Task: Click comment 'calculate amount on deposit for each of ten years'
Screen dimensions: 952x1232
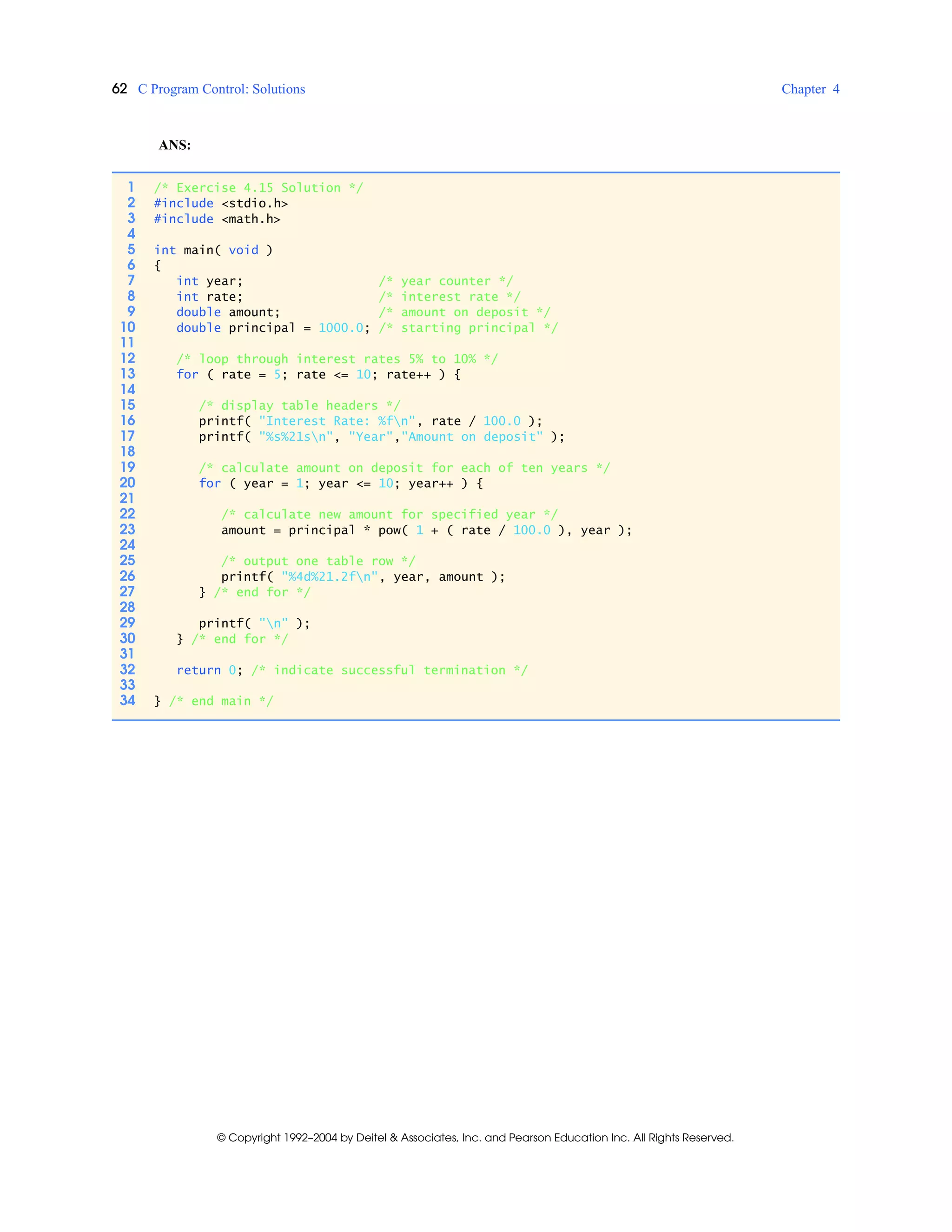Action: 404,468
